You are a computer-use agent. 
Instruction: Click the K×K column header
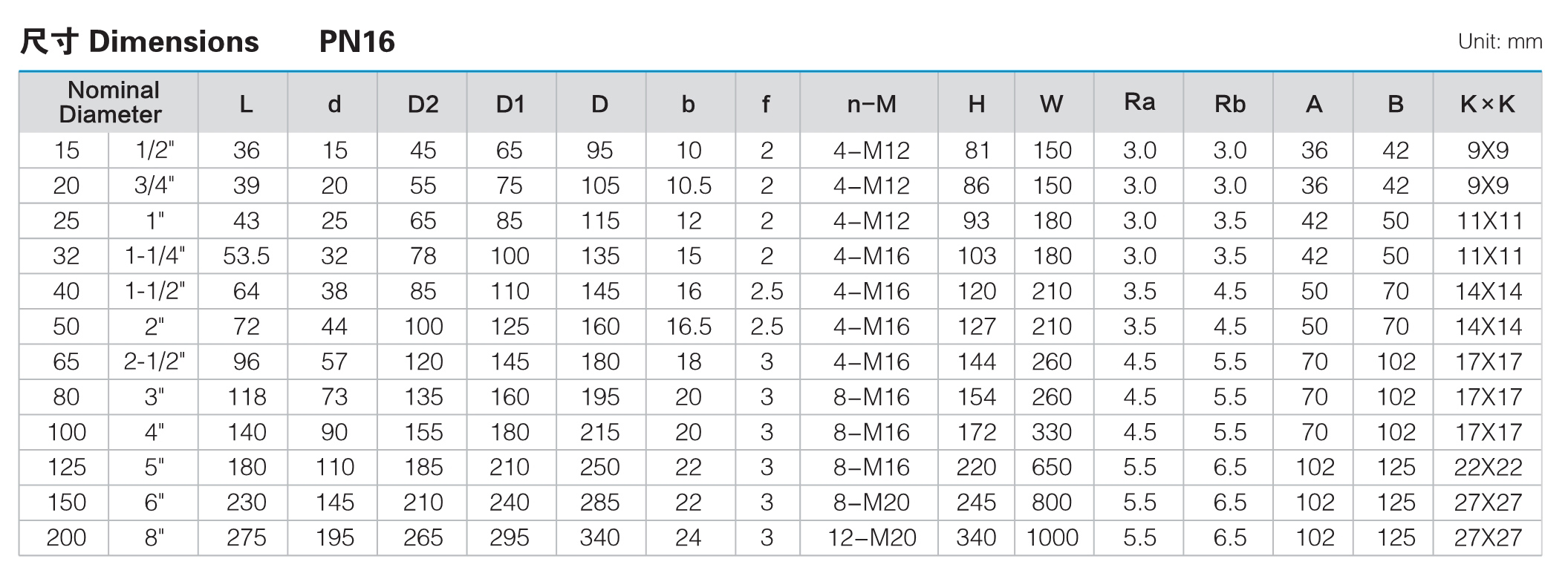point(1487,102)
